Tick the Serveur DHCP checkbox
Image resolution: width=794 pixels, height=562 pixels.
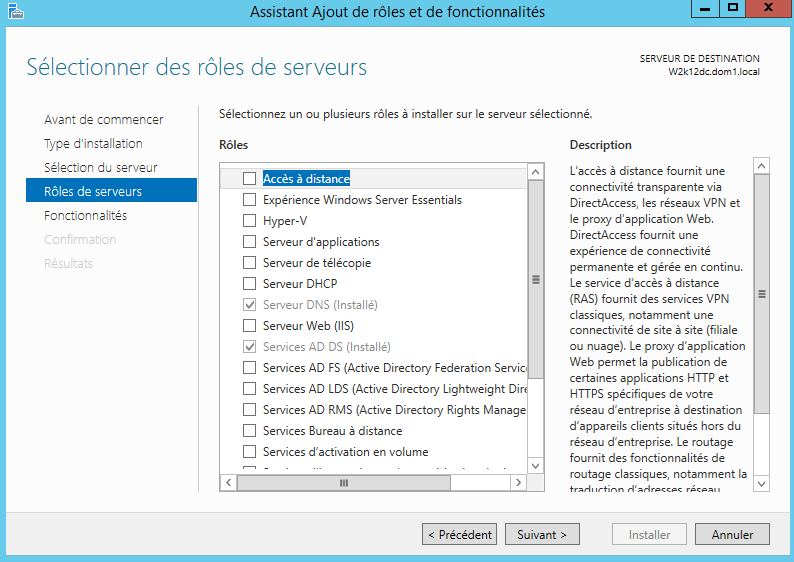pyautogui.click(x=250, y=284)
